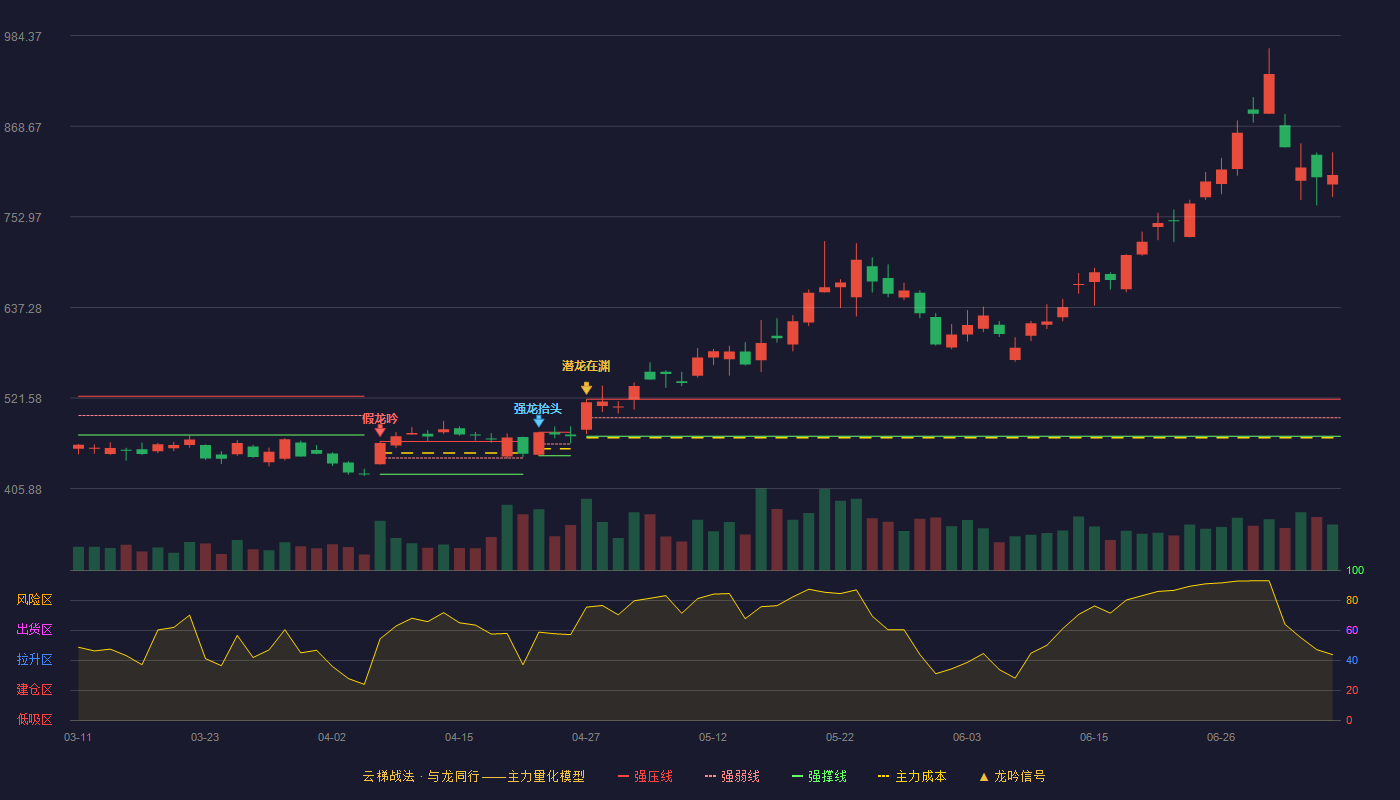This screenshot has height=800, width=1400.
Task: Toggle the 强压线 legend entry
Action: point(645,776)
